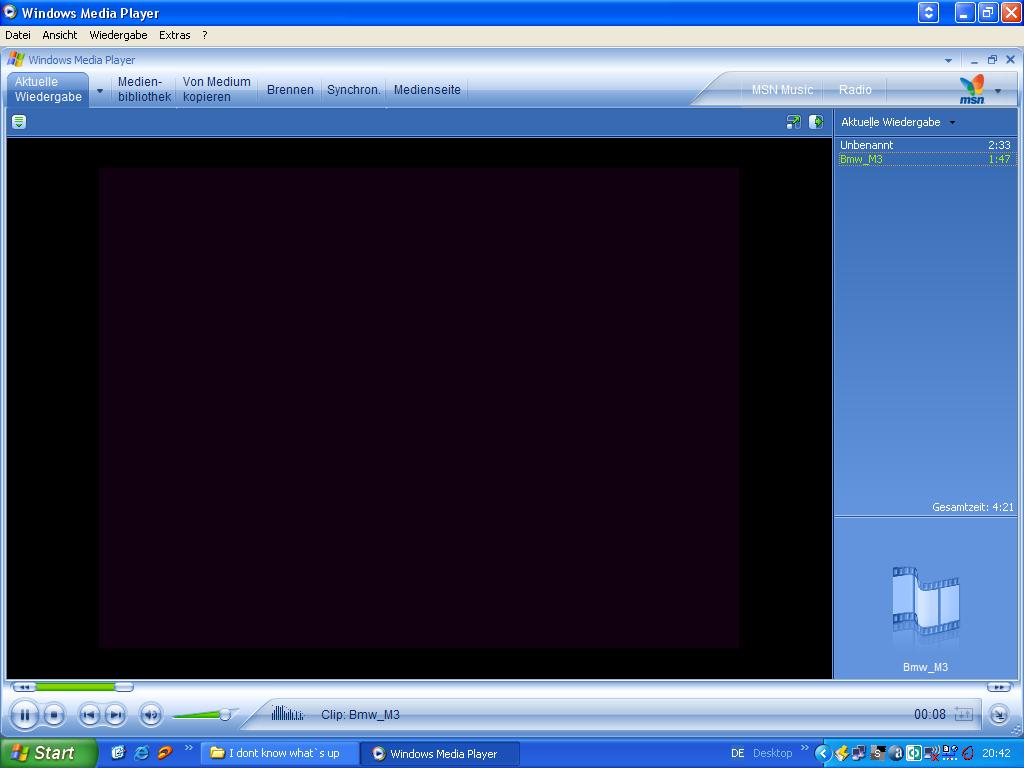Open the Radio service tab
The image size is (1024, 768).
pyautogui.click(x=855, y=90)
